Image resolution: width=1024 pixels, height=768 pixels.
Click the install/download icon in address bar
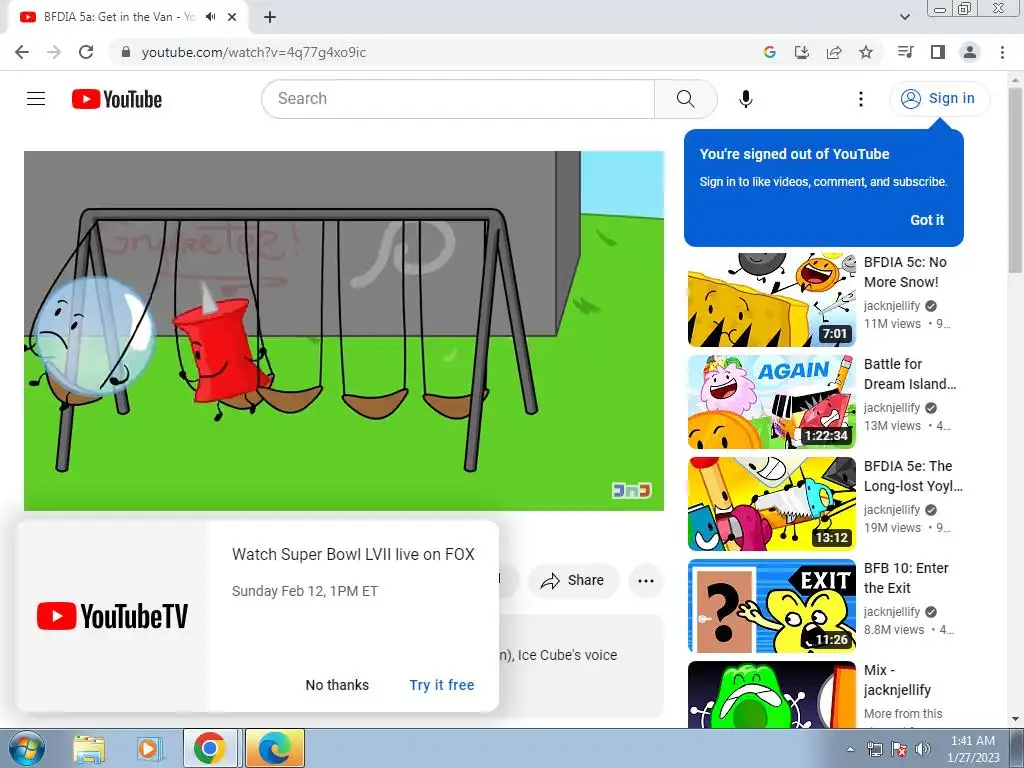pos(801,52)
